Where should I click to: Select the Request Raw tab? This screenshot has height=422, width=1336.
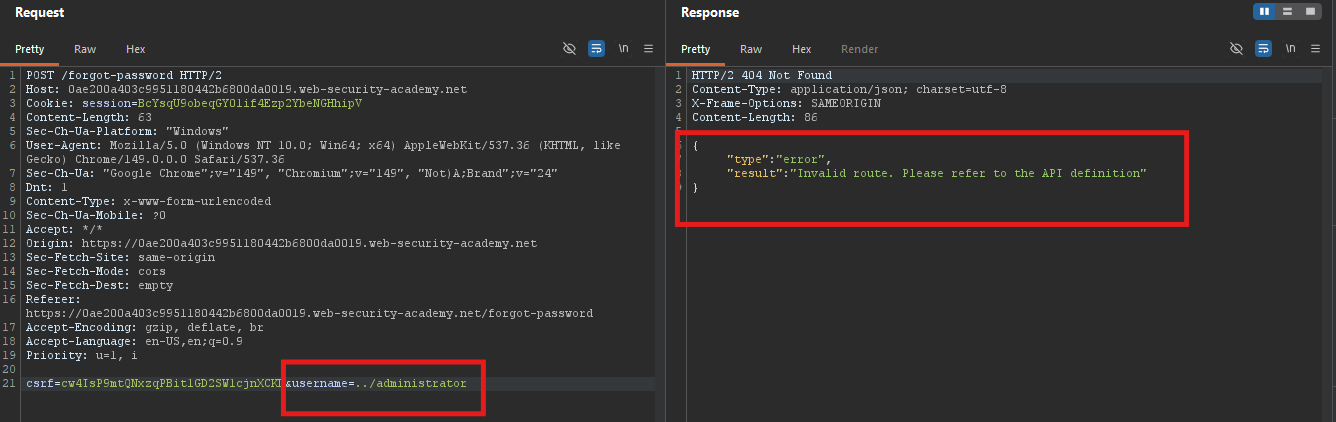pyautogui.click(x=85, y=49)
